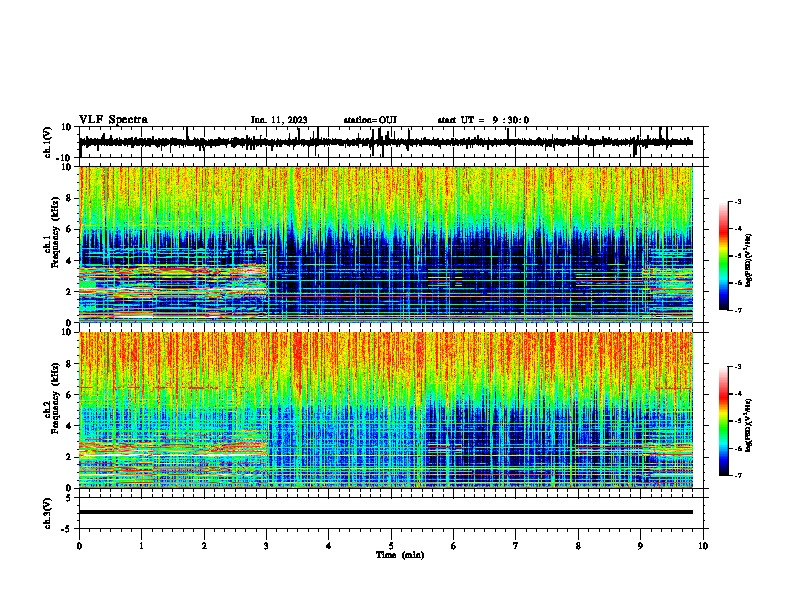Click the ch.1 'Frequency (kHz)' axis label

(x=56, y=232)
